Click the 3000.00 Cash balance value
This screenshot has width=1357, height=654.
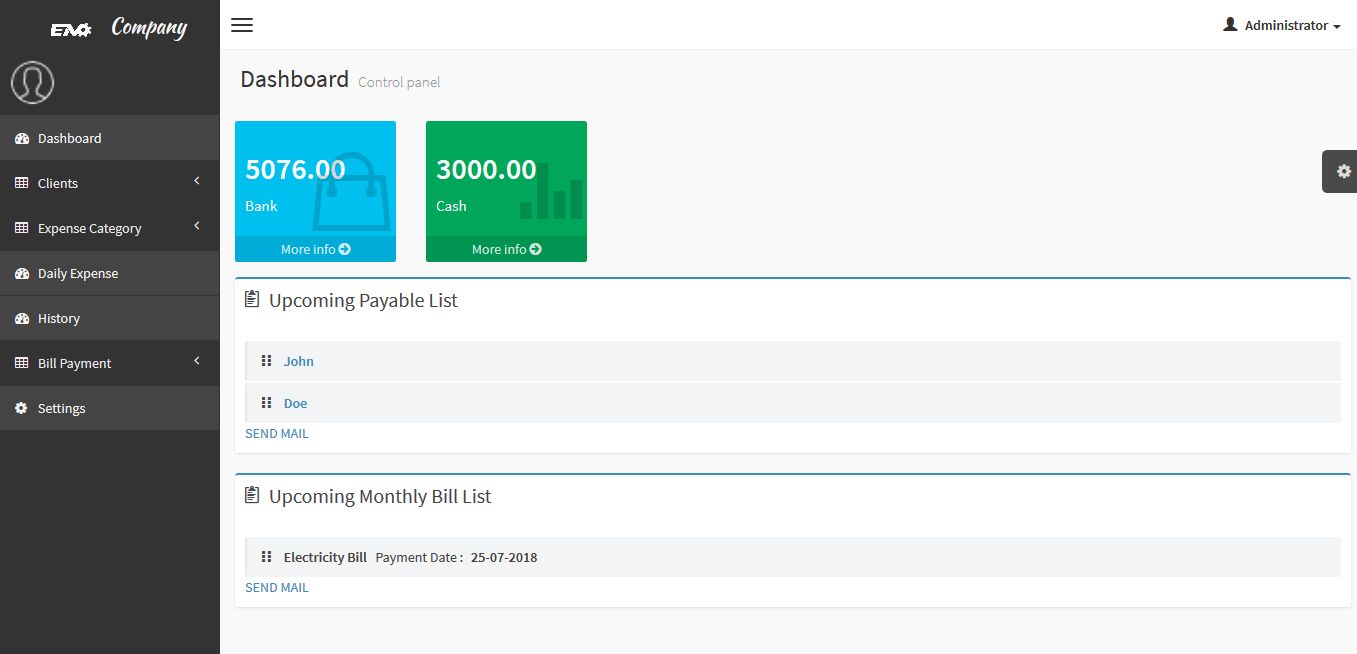(486, 170)
